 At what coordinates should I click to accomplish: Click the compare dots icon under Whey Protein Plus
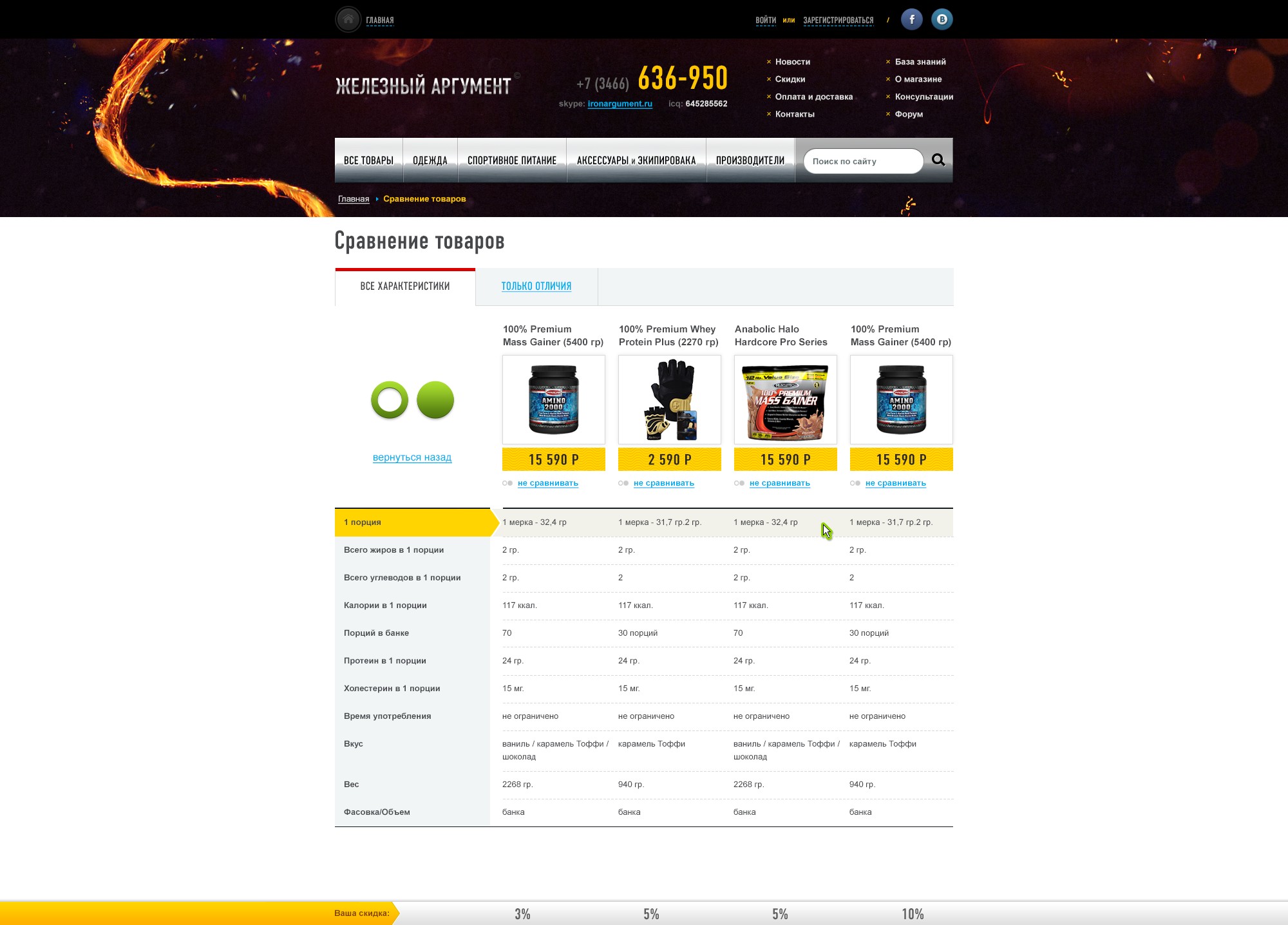click(x=623, y=483)
